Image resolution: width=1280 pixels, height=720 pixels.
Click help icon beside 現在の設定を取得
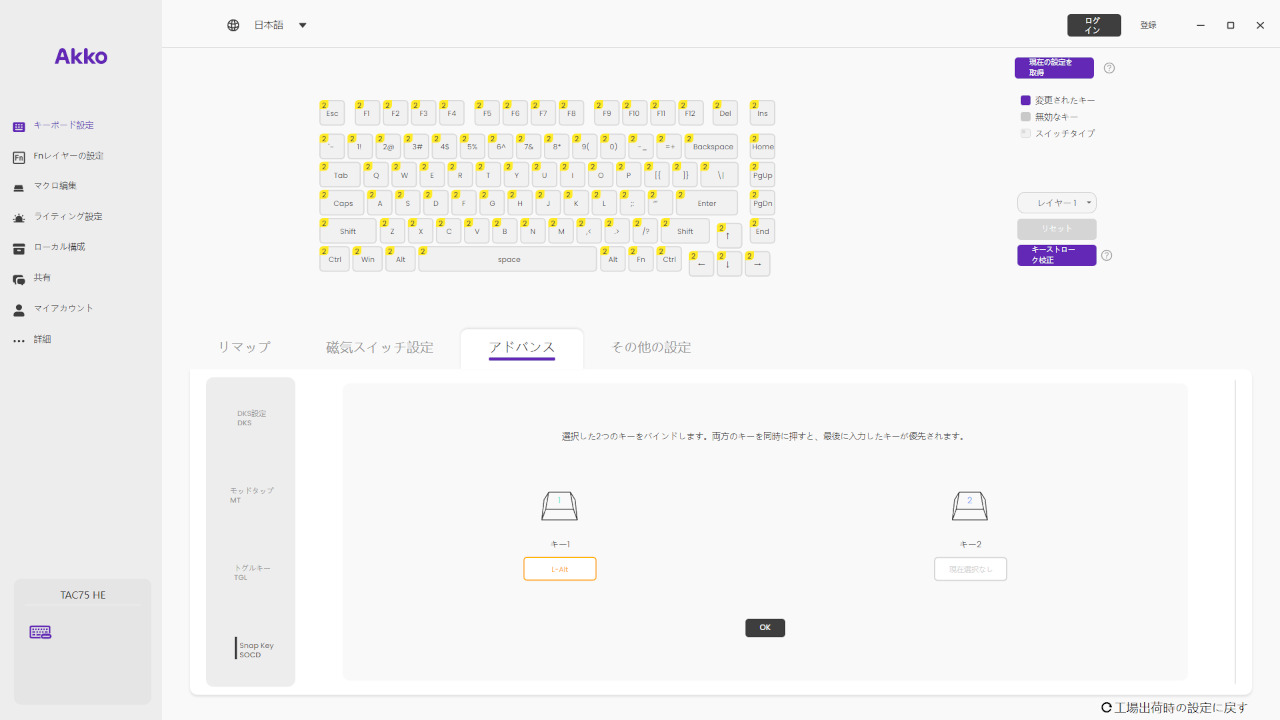[x=1109, y=68]
